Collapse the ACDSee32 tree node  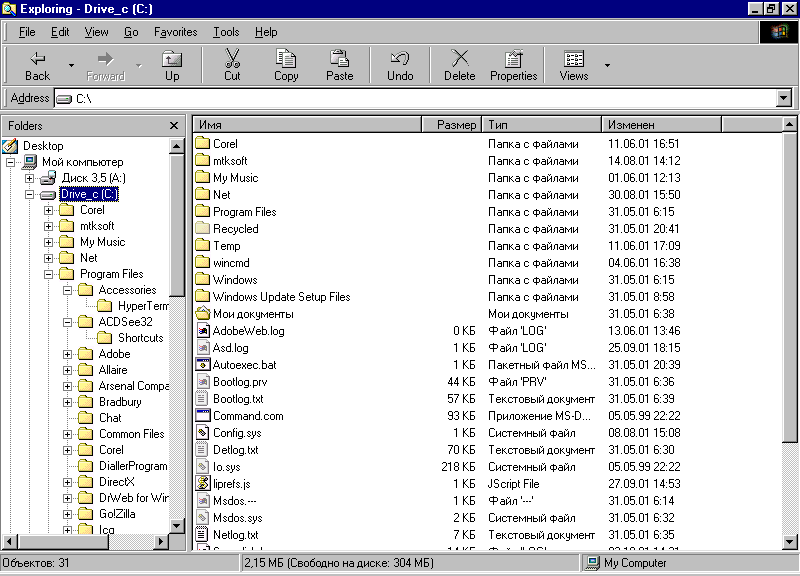click(67, 322)
